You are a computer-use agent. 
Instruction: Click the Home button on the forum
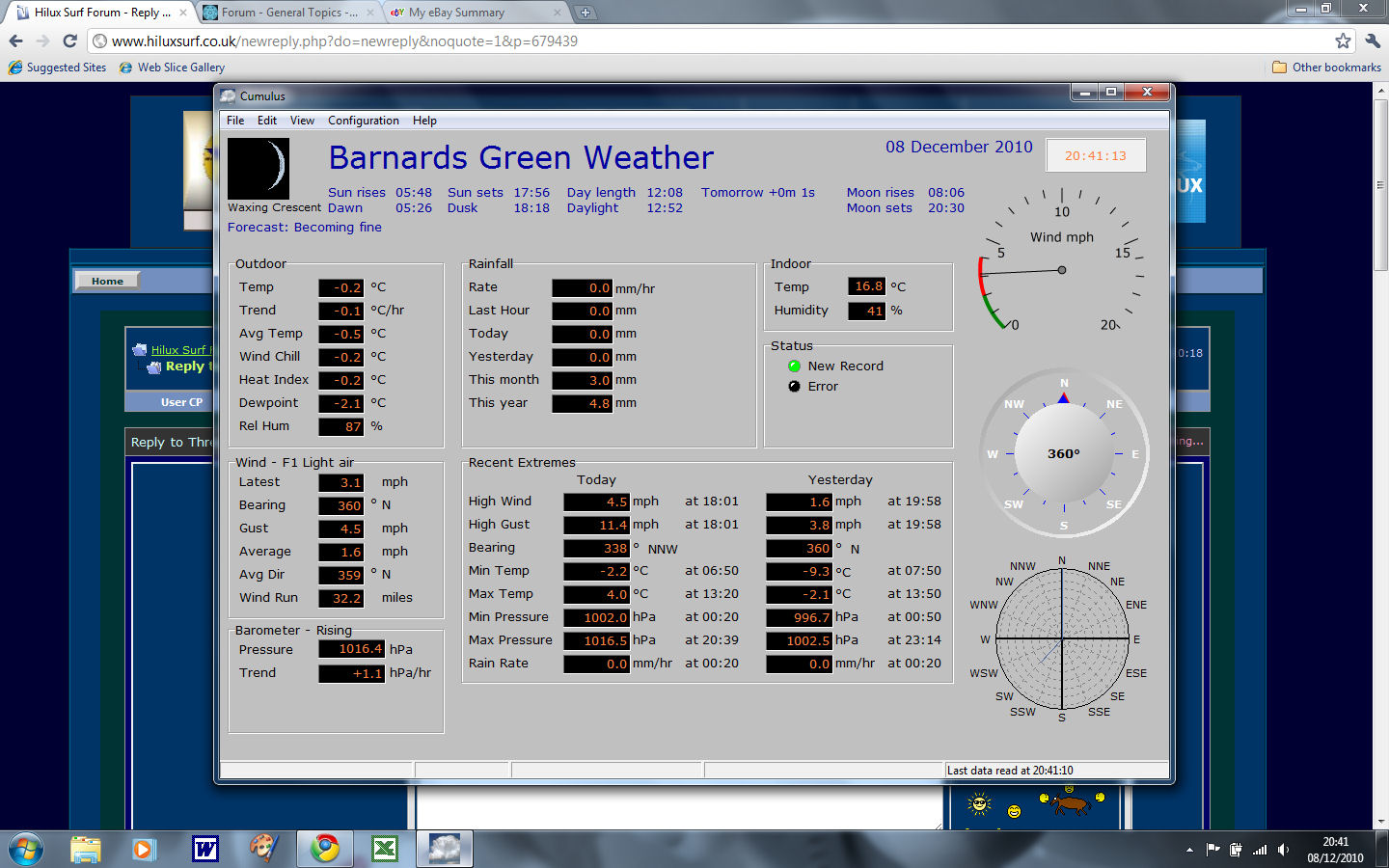pyautogui.click(x=107, y=281)
